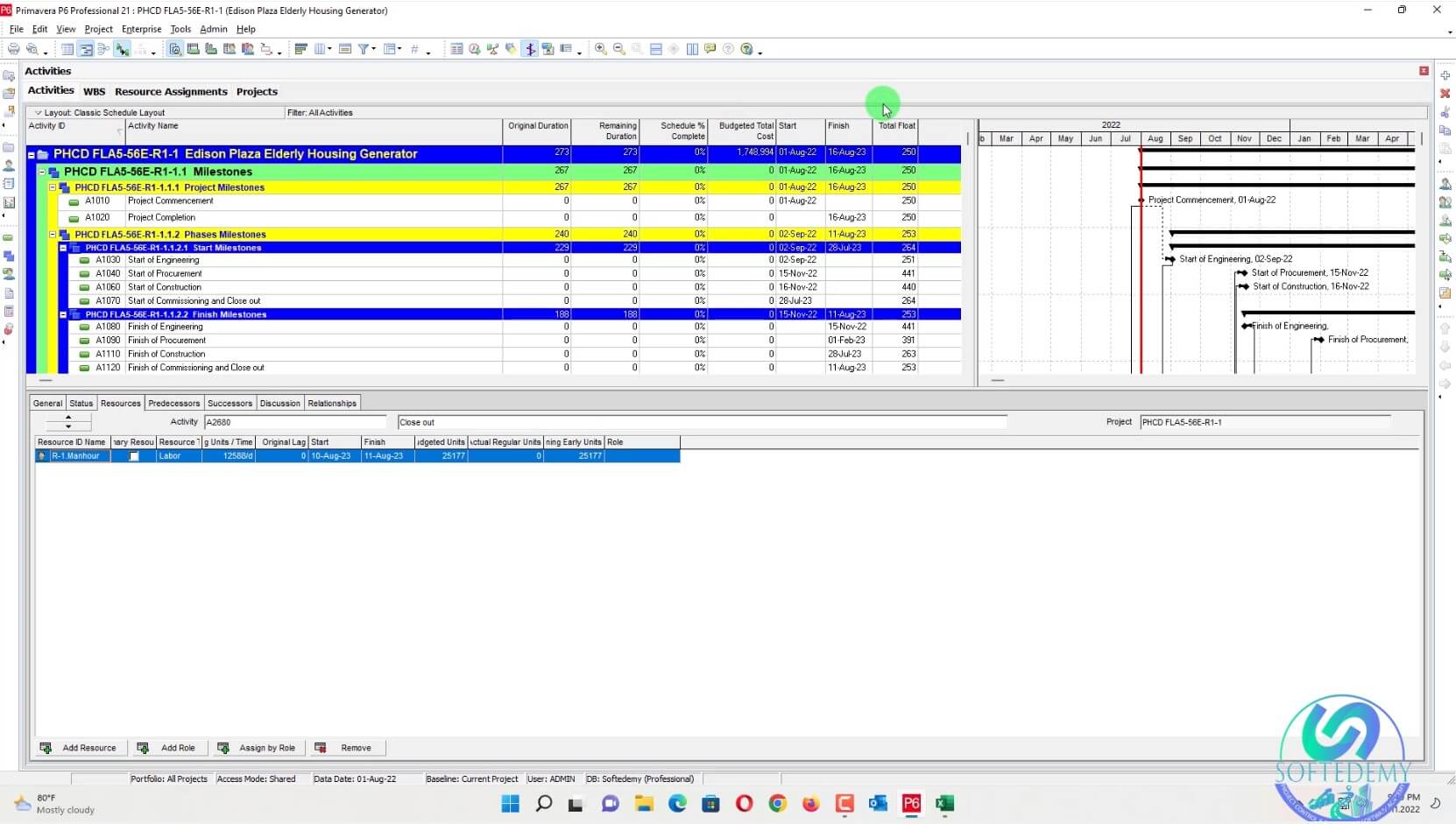Open the Predecessors details tab
Viewport: 1456px width, 824px height.
pos(173,404)
